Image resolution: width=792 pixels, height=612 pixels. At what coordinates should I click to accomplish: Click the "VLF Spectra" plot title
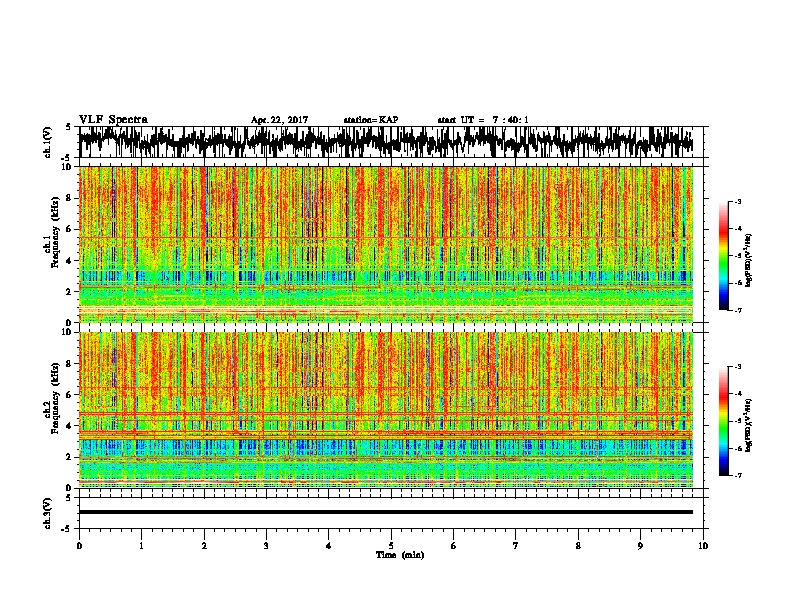[113, 120]
